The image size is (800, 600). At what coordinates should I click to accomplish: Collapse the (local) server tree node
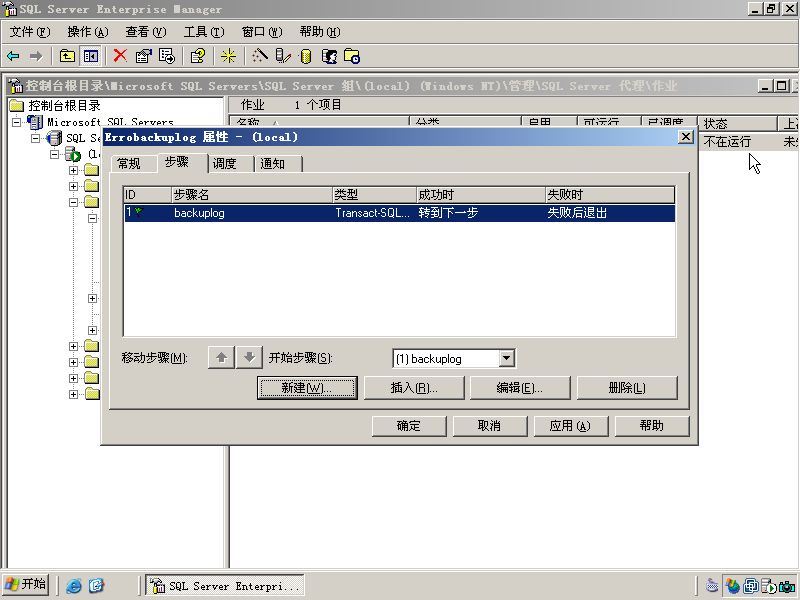tap(55, 154)
